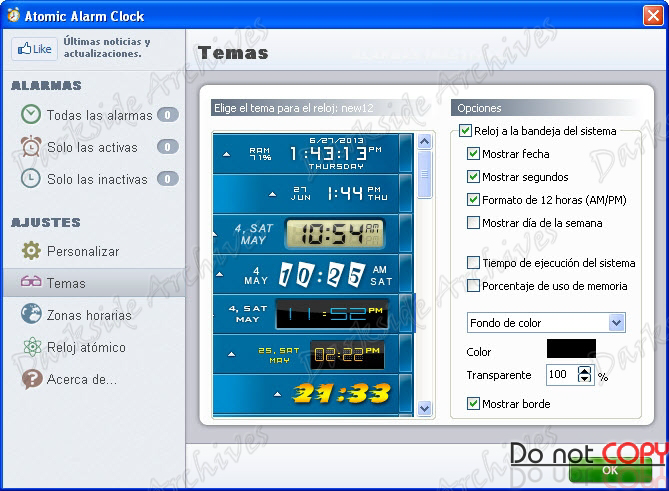Image resolution: width=669 pixels, height=491 pixels.
Task: Click the green clock icon for Todas las alarmas
Action: click(31, 115)
